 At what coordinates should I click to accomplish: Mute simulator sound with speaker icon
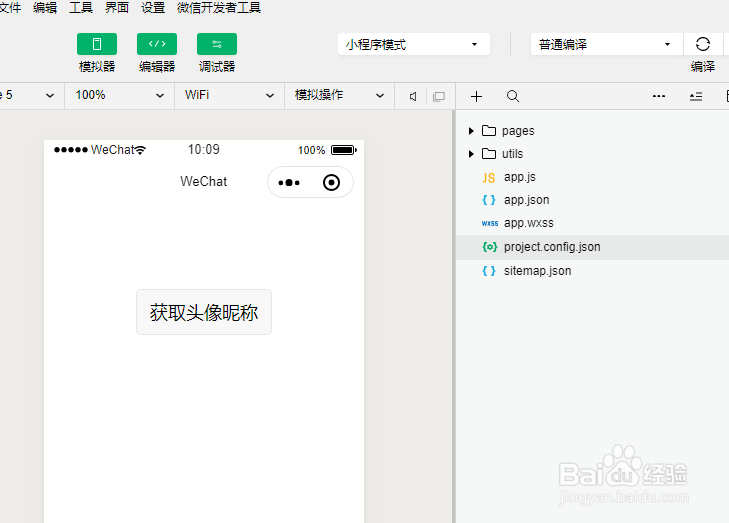pos(413,96)
